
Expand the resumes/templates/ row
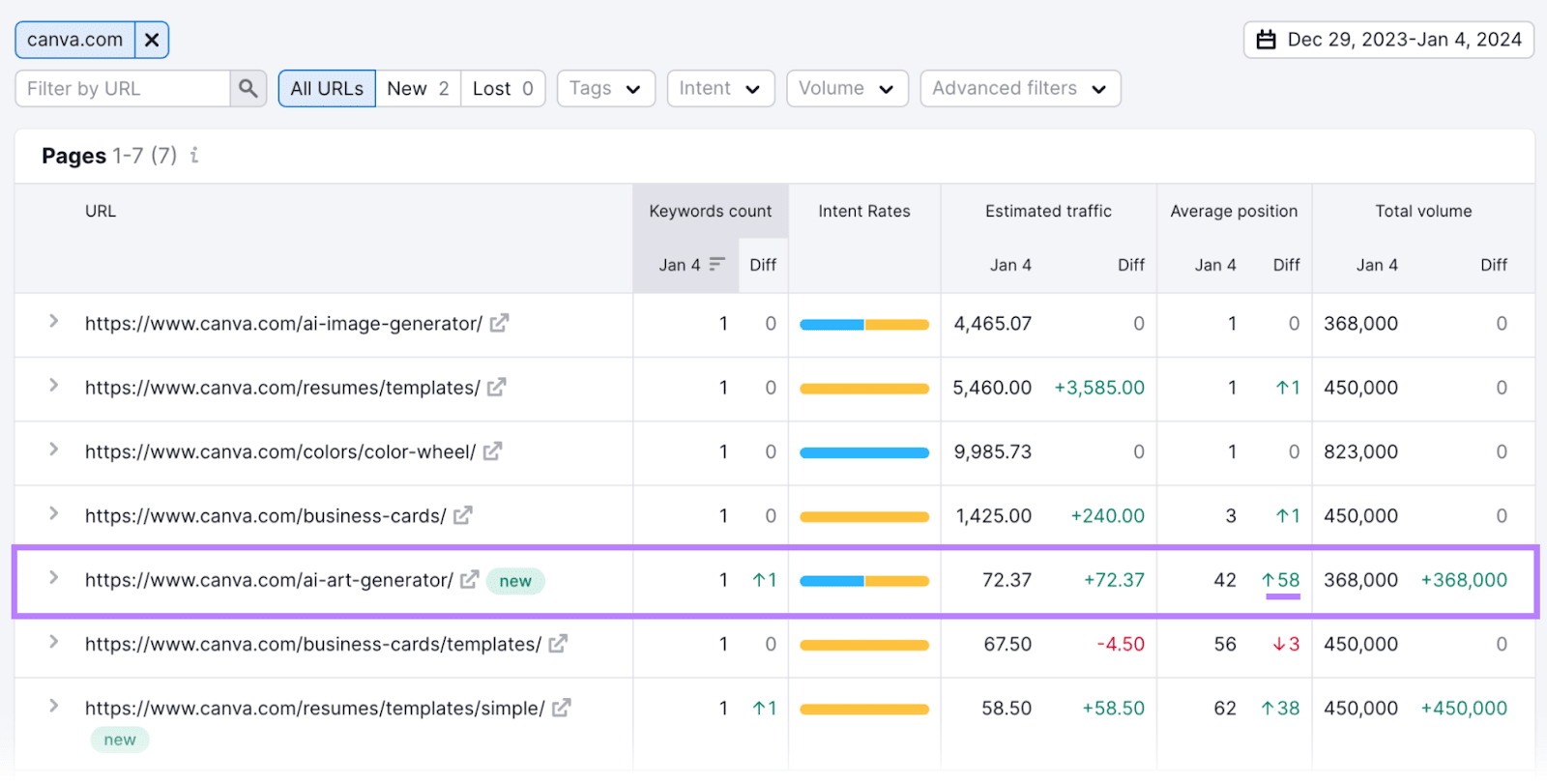54,385
